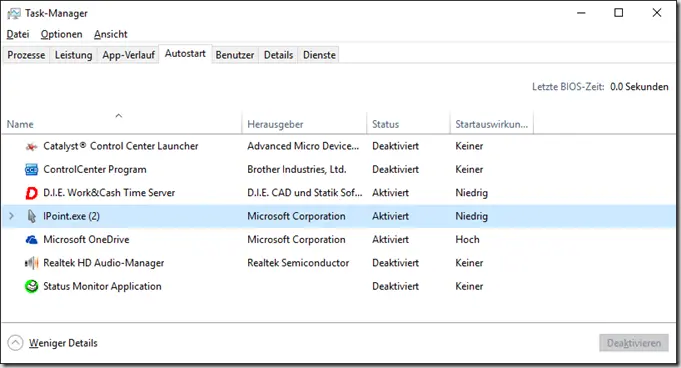Click the Brother ControlCenter Program icon
Viewport: 681px width, 368px height.
coord(31,169)
